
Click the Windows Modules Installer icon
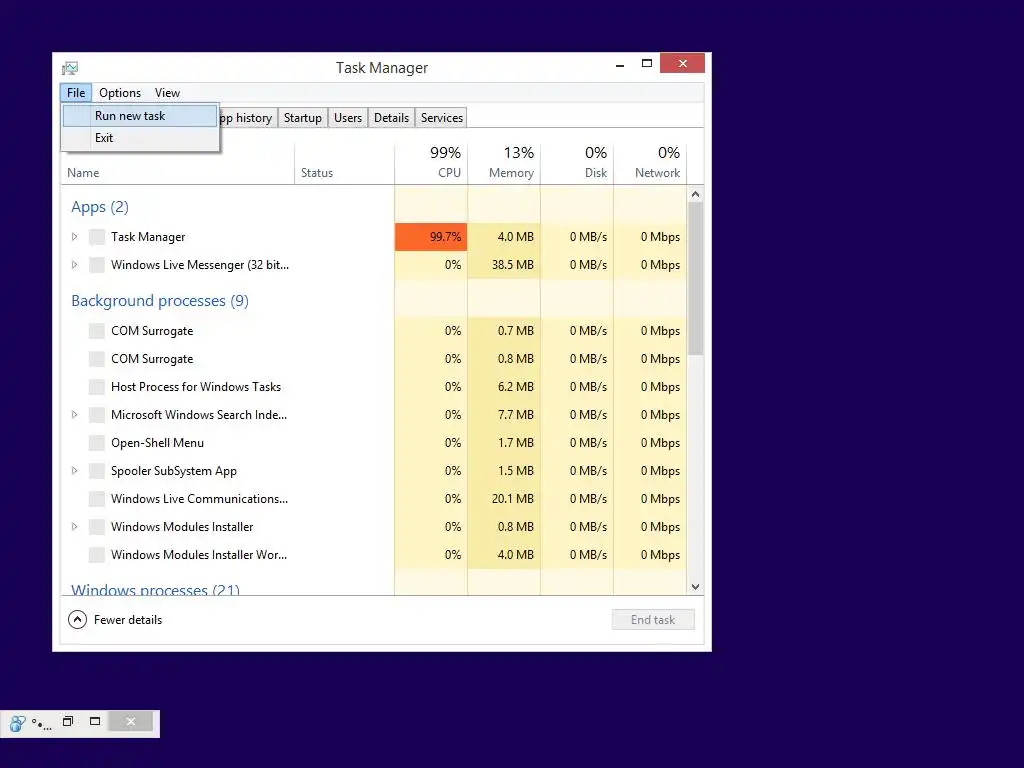[x=97, y=527]
